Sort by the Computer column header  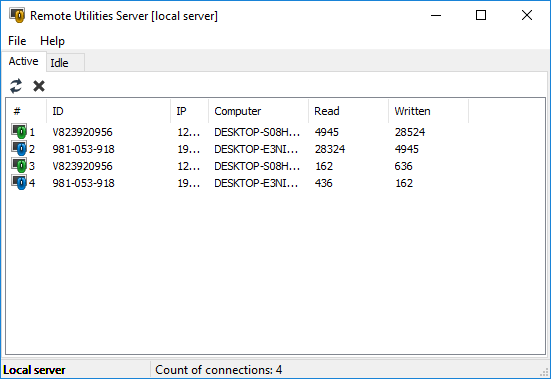point(258,111)
